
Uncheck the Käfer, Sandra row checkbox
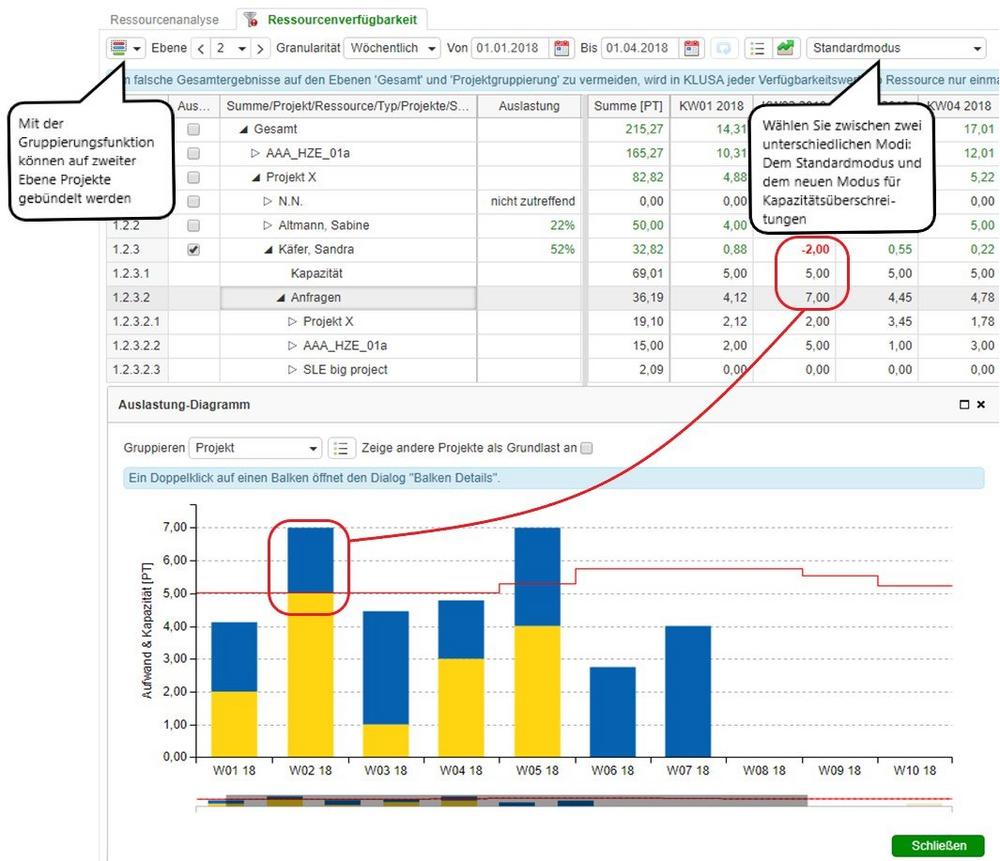(x=193, y=250)
